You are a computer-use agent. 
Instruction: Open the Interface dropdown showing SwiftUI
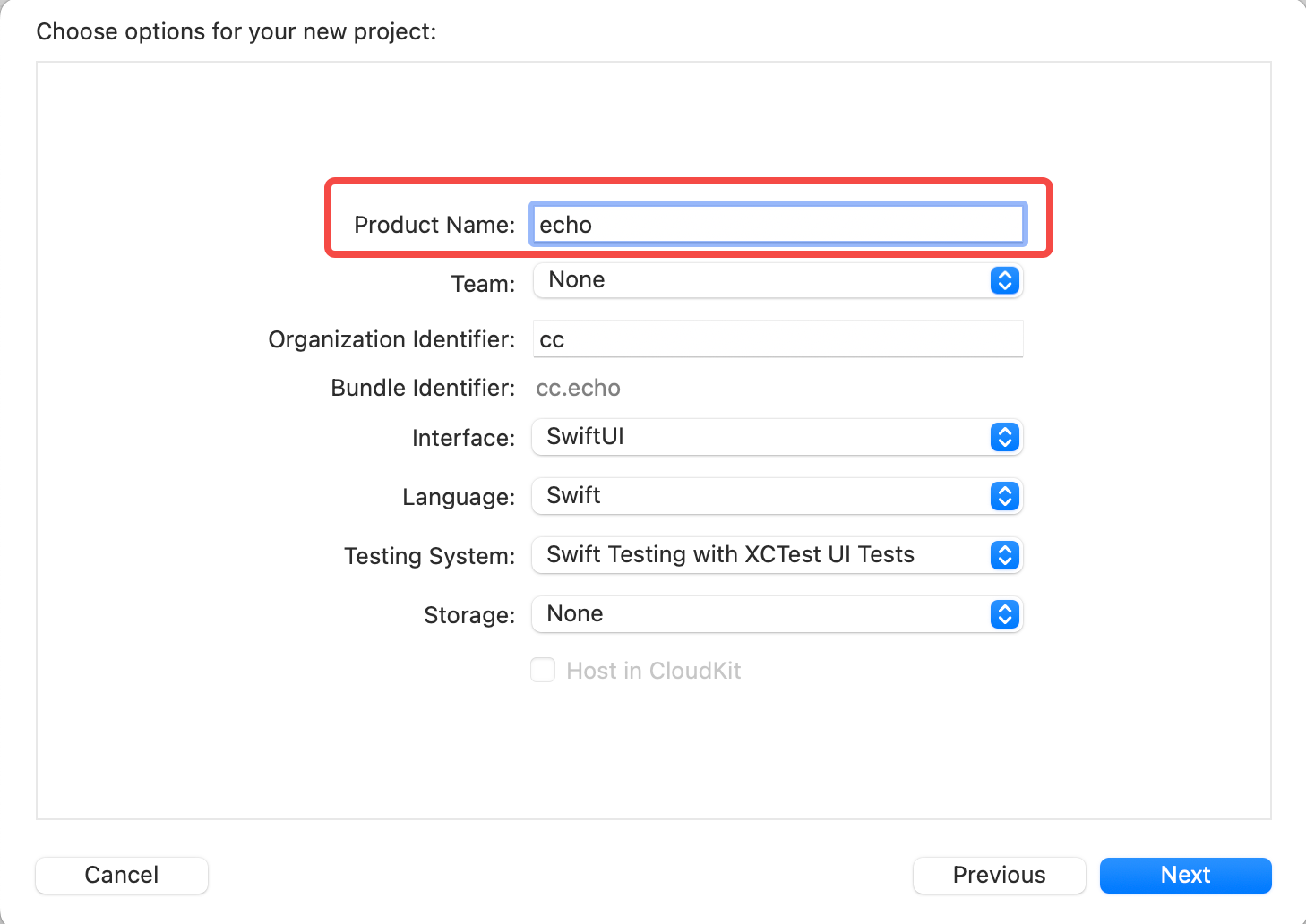[x=778, y=437]
